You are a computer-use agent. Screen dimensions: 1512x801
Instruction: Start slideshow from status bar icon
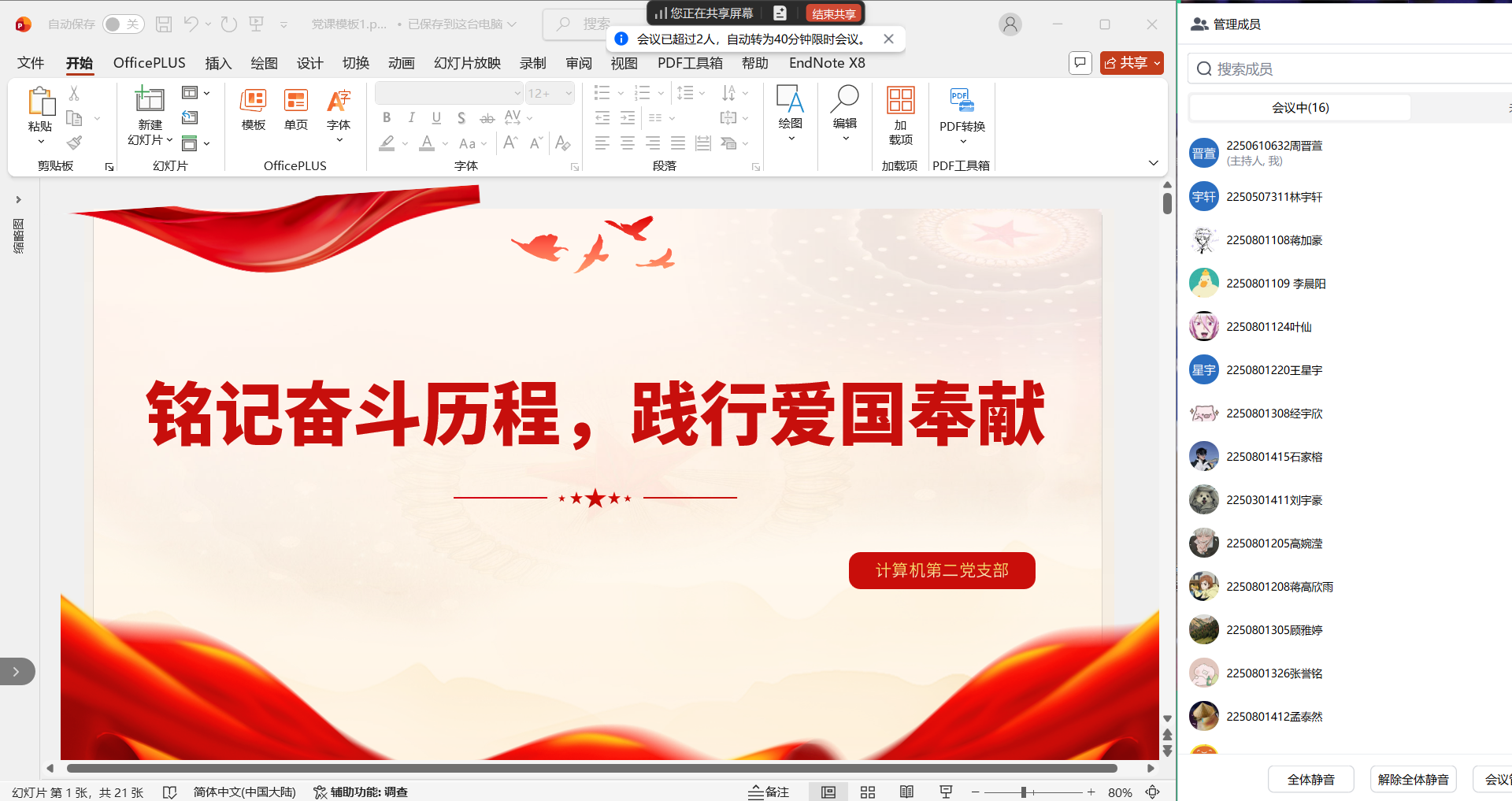(x=945, y=792)
